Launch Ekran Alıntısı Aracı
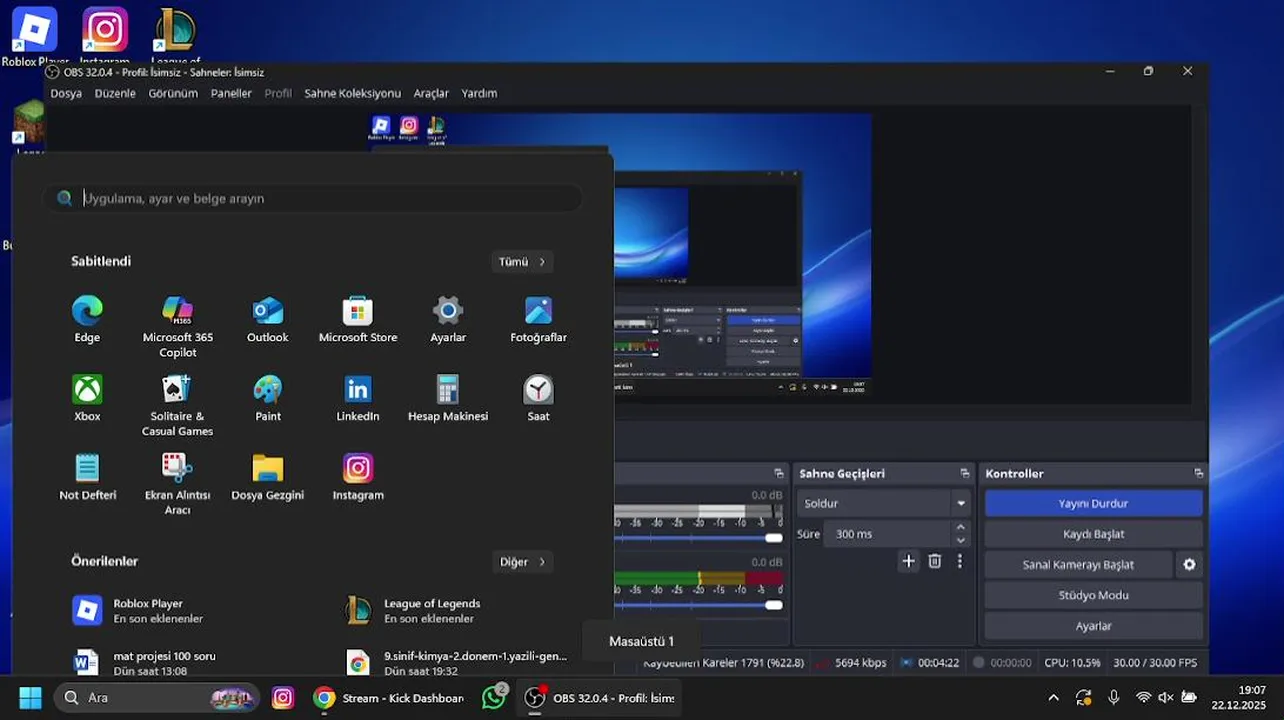 click(x=177, y=484)
